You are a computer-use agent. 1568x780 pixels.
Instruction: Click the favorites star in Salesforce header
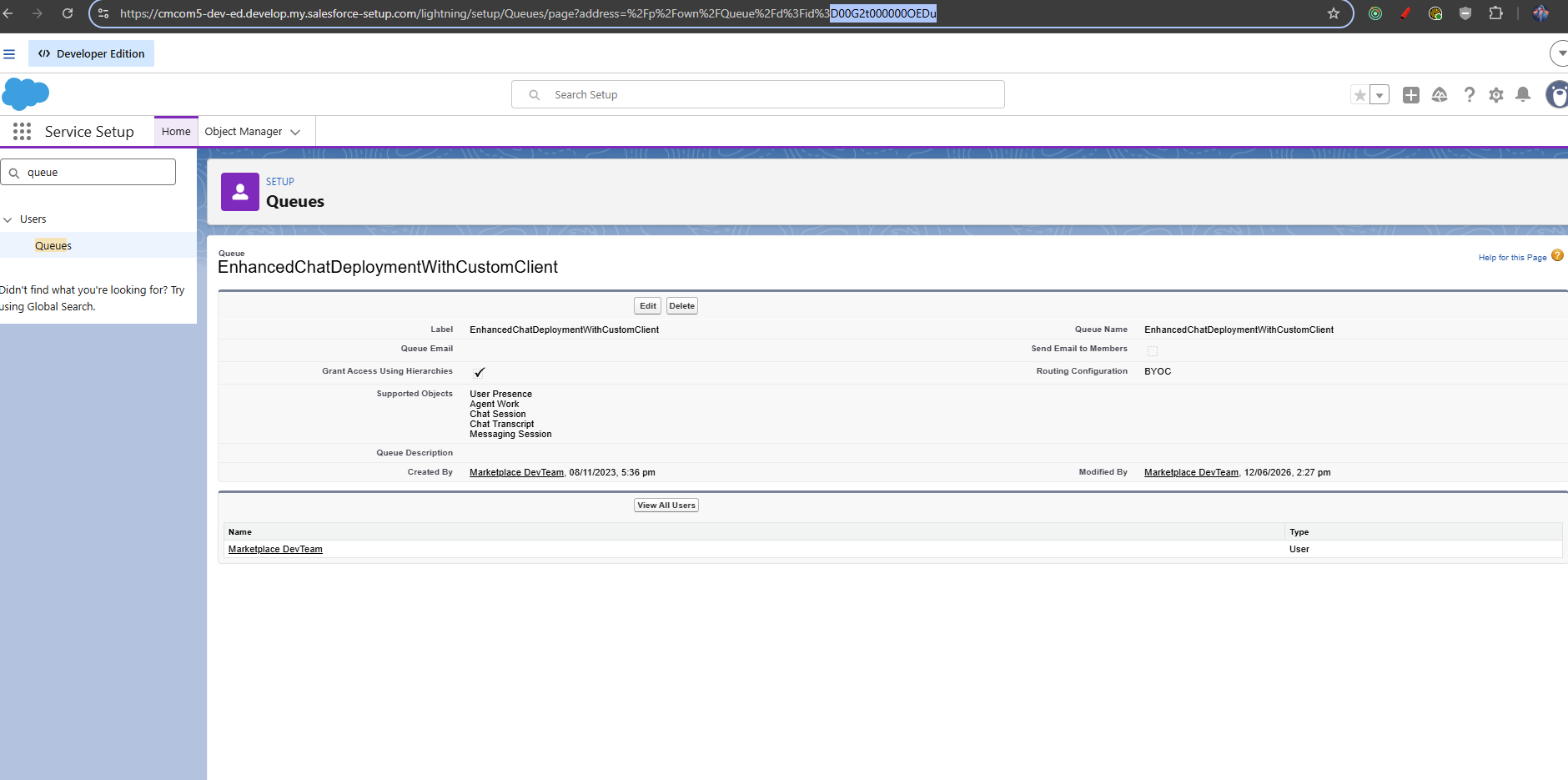pyautogui.click(x=1360, y=95)
